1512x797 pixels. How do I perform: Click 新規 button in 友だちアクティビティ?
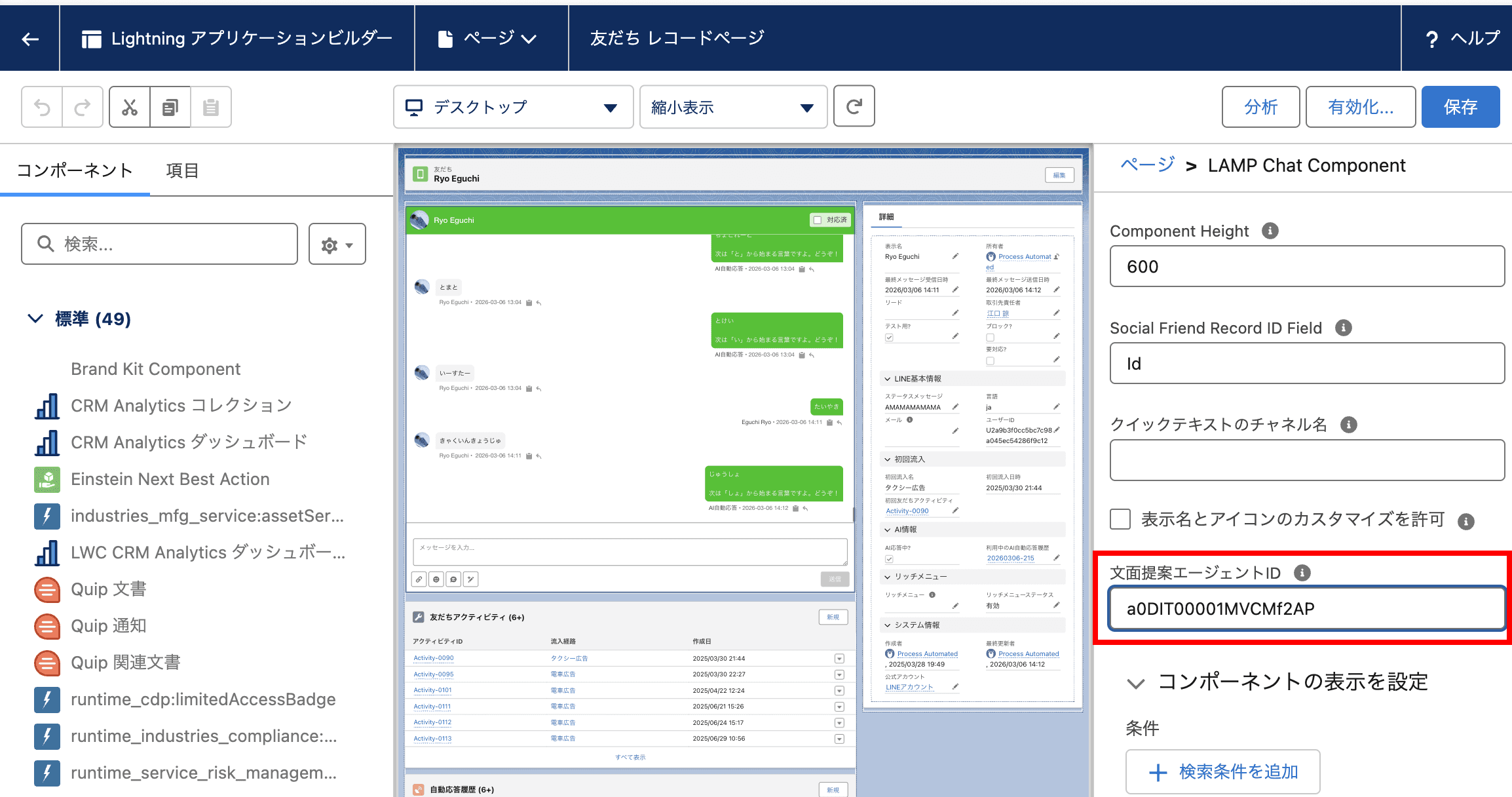click(x=833, y=617)
